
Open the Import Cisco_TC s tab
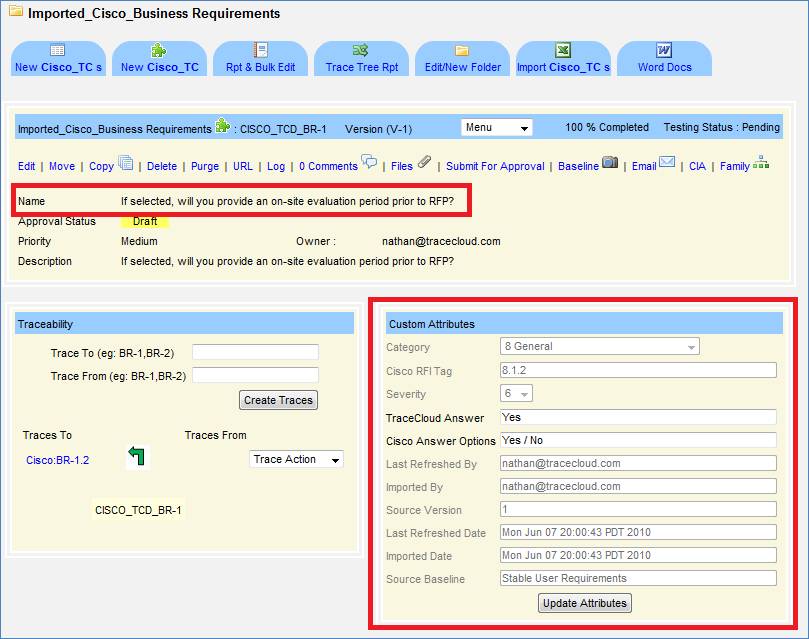coord(563,59)
